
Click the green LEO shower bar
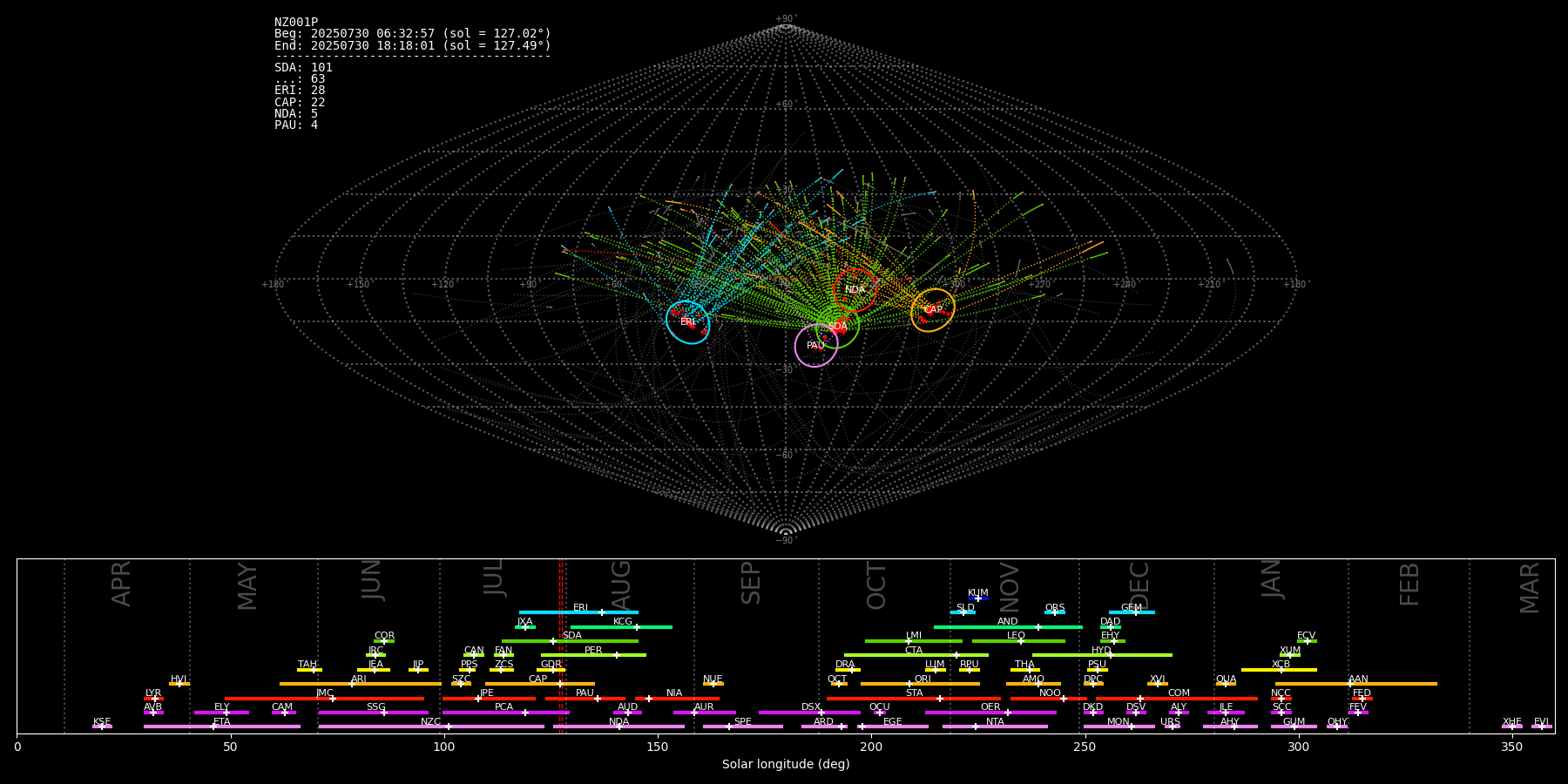[x=1018, y=641]
